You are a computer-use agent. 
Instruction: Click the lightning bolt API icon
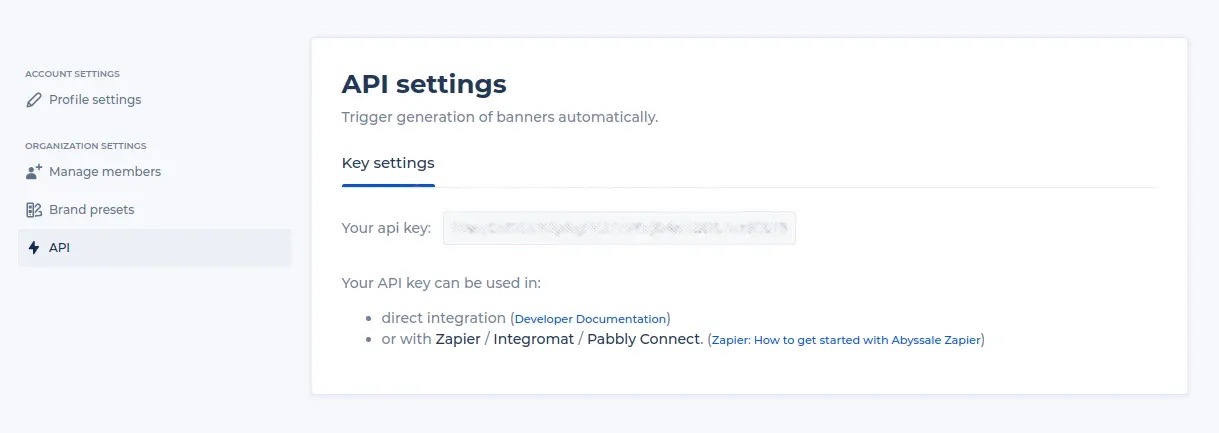[34, 248]
